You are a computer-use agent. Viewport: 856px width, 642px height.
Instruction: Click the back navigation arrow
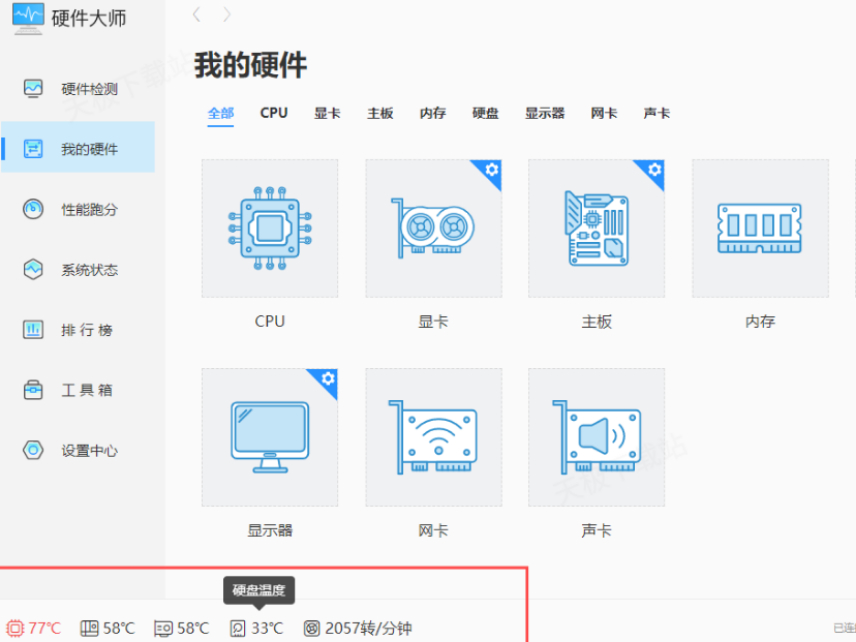tap(196, 15)
